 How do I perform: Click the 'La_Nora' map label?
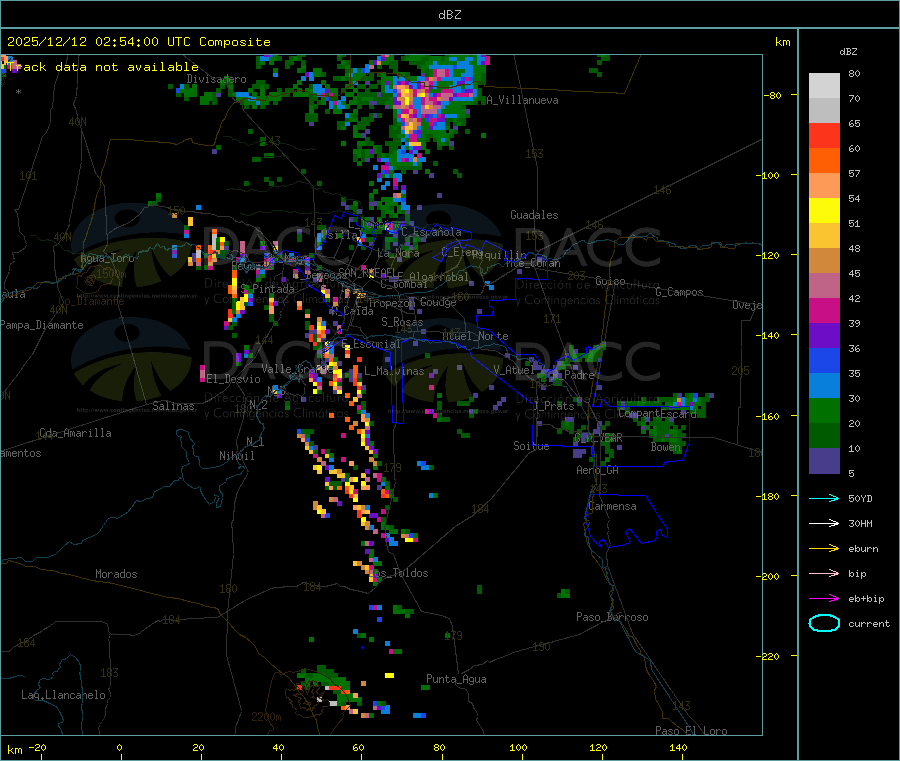pyautogui.click(x=398, y=253)
